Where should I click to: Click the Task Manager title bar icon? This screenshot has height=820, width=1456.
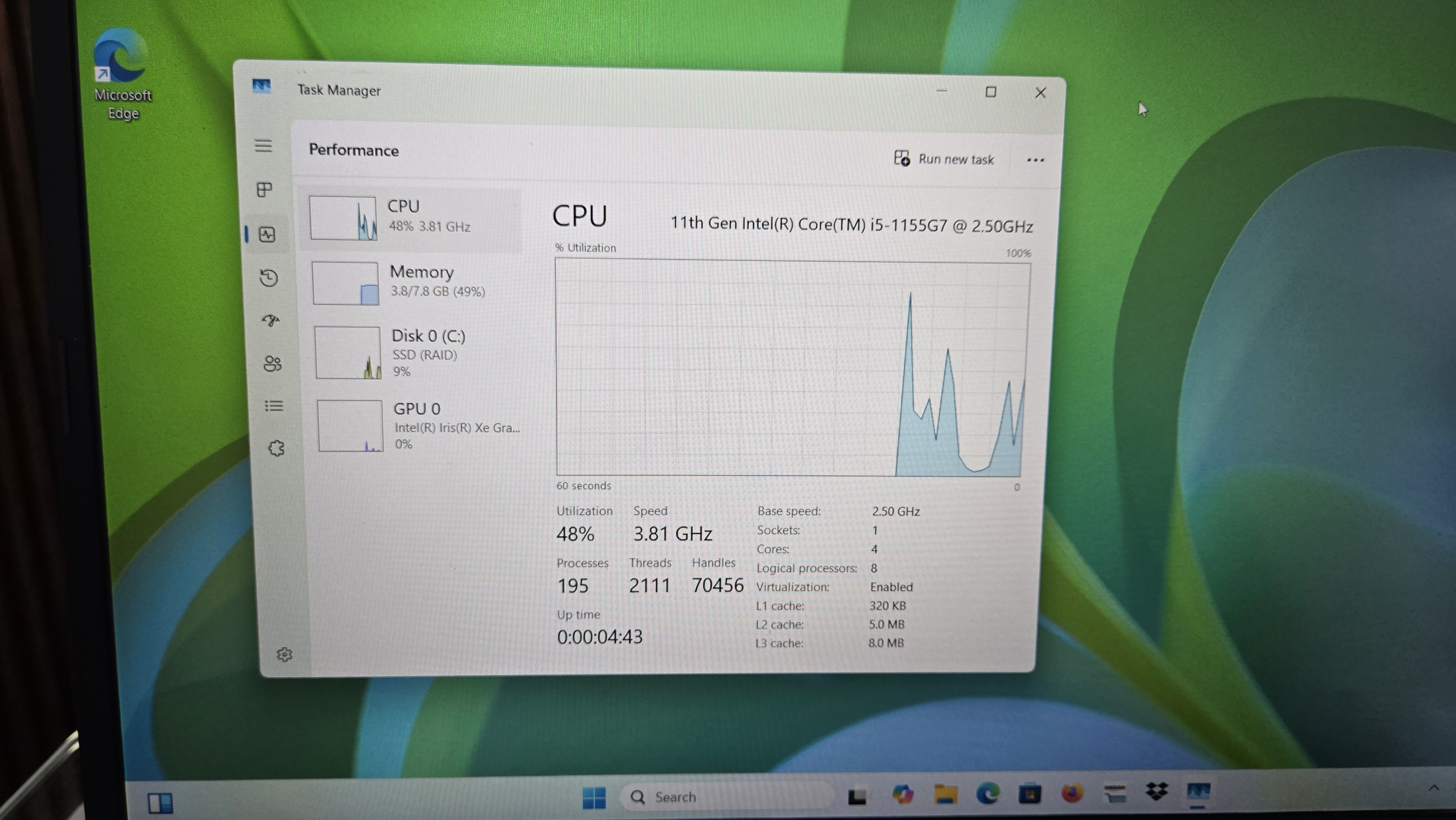click(x=261, y=86)
